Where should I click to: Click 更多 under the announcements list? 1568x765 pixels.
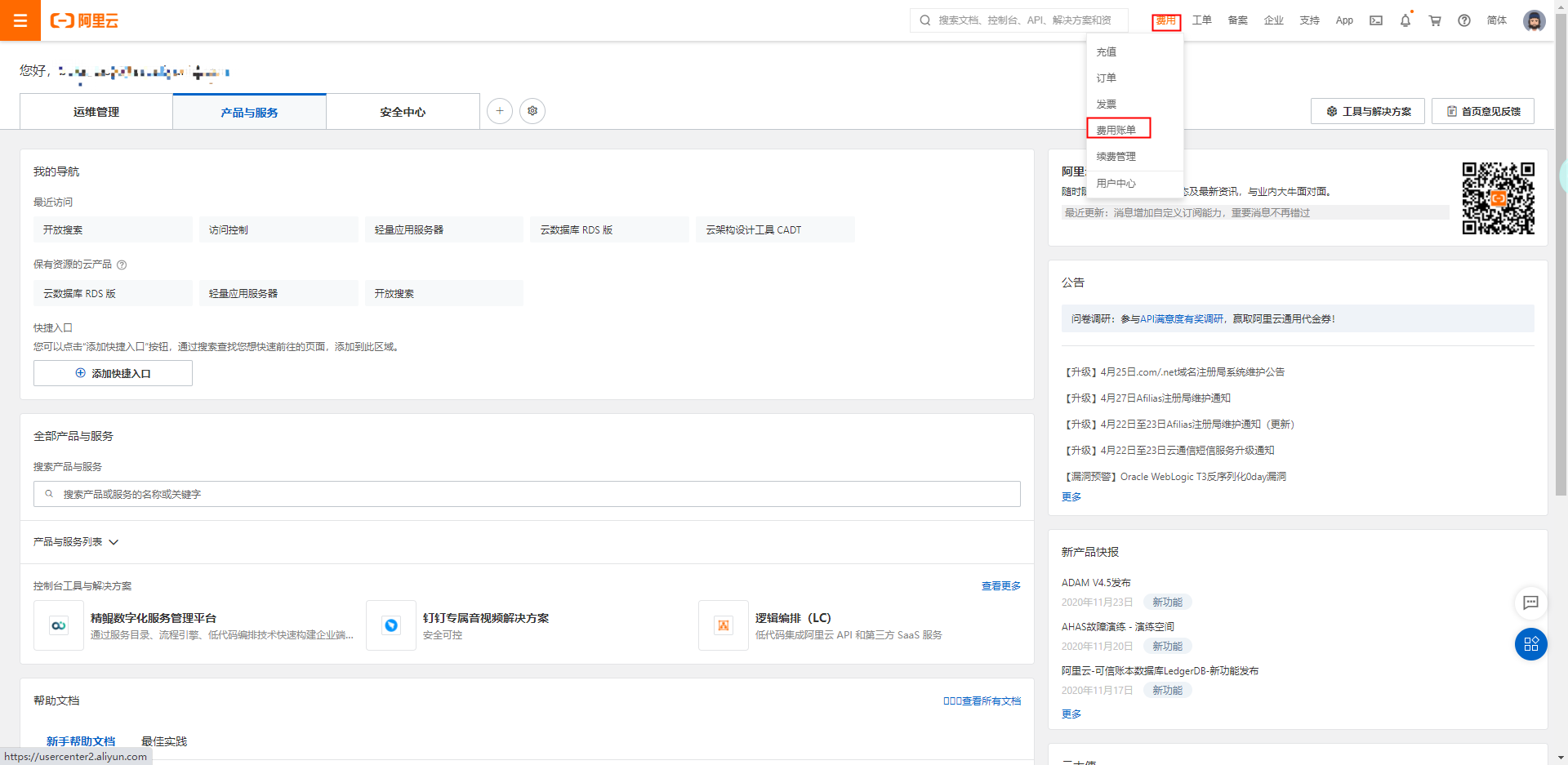click(x=1071, y=496)
